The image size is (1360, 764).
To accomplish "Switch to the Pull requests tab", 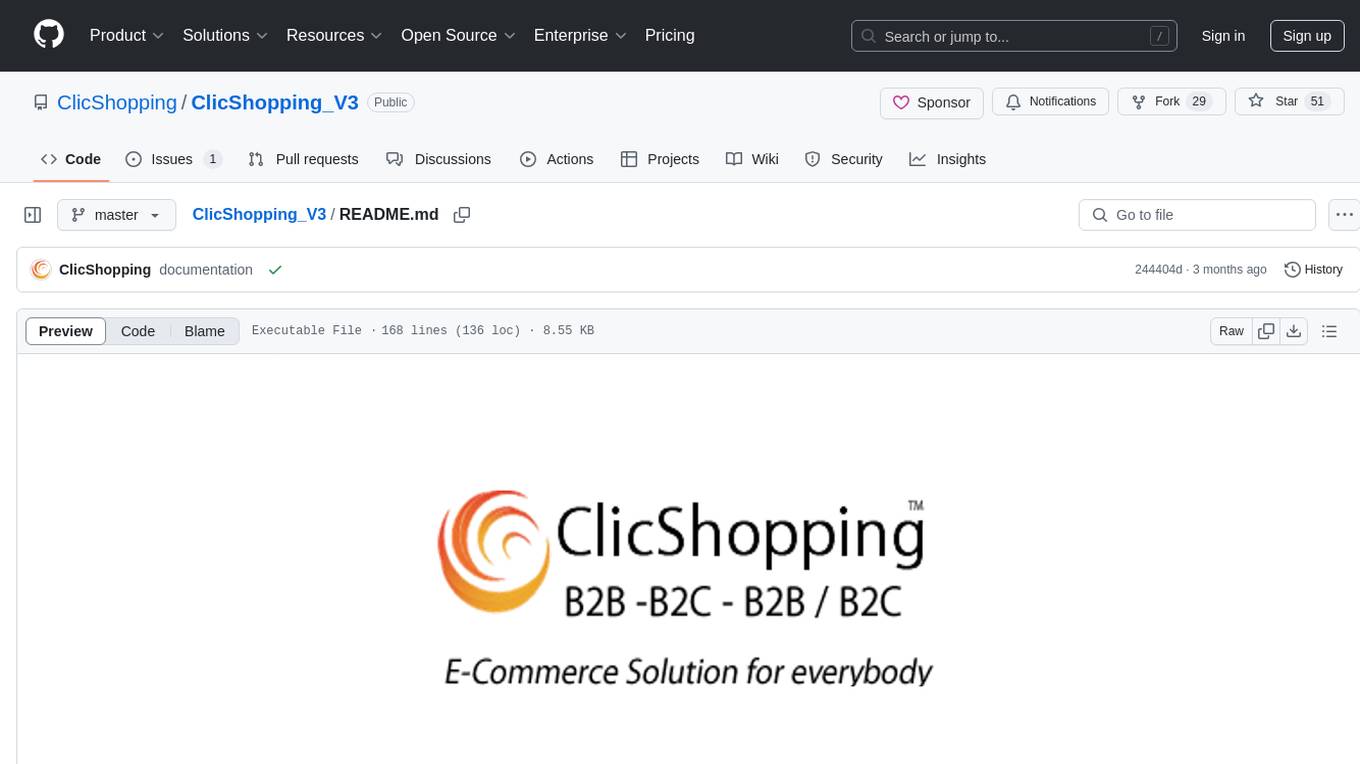I will (303, 159).
